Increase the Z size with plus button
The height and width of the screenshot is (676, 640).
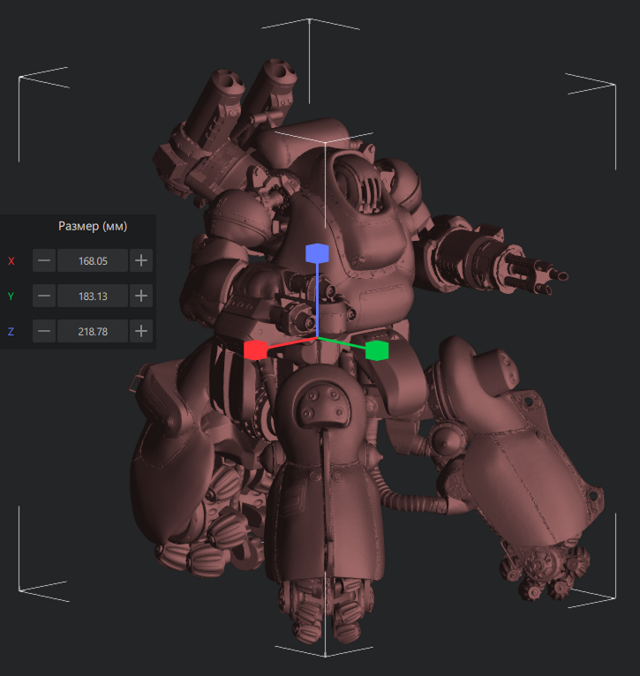[x=142, y=331]
